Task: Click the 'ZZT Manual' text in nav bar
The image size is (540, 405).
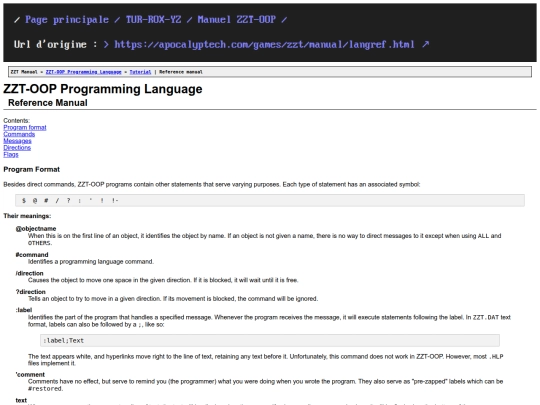Action: [x=24, y=72]
